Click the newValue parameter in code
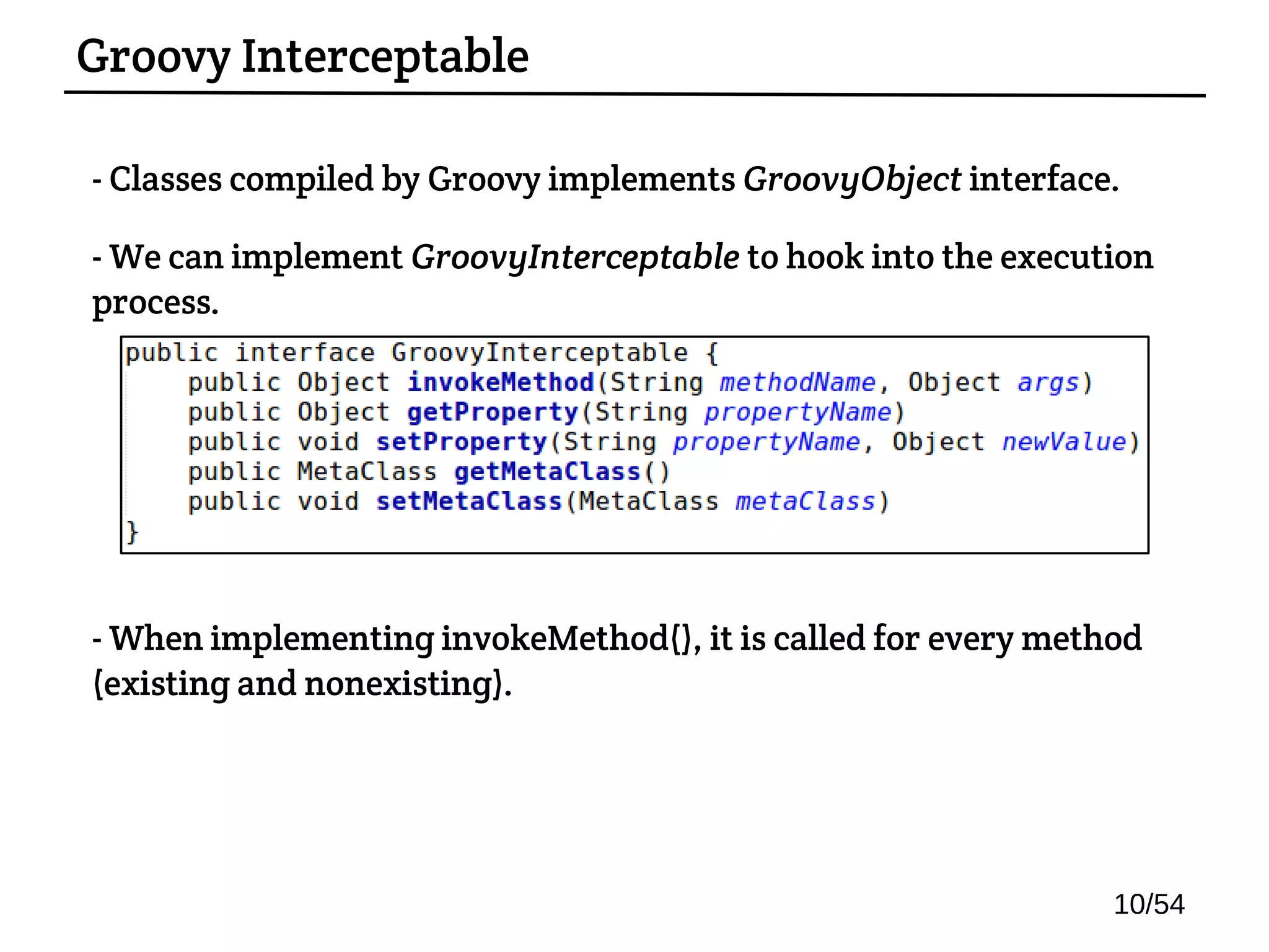Screen dimensions: 1269x952 coord(1063,442)
